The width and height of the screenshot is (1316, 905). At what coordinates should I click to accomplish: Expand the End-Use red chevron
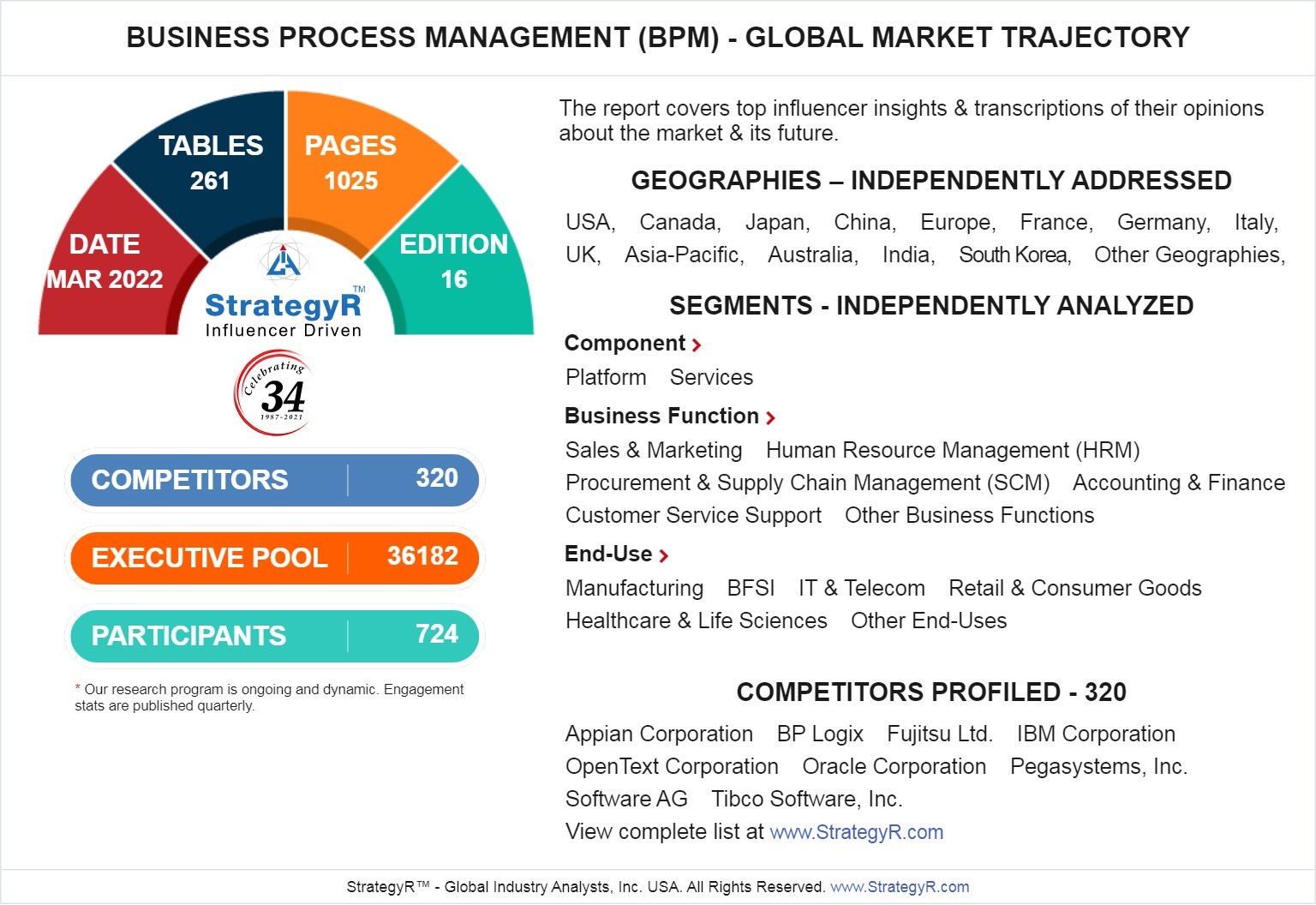point(663,556)
